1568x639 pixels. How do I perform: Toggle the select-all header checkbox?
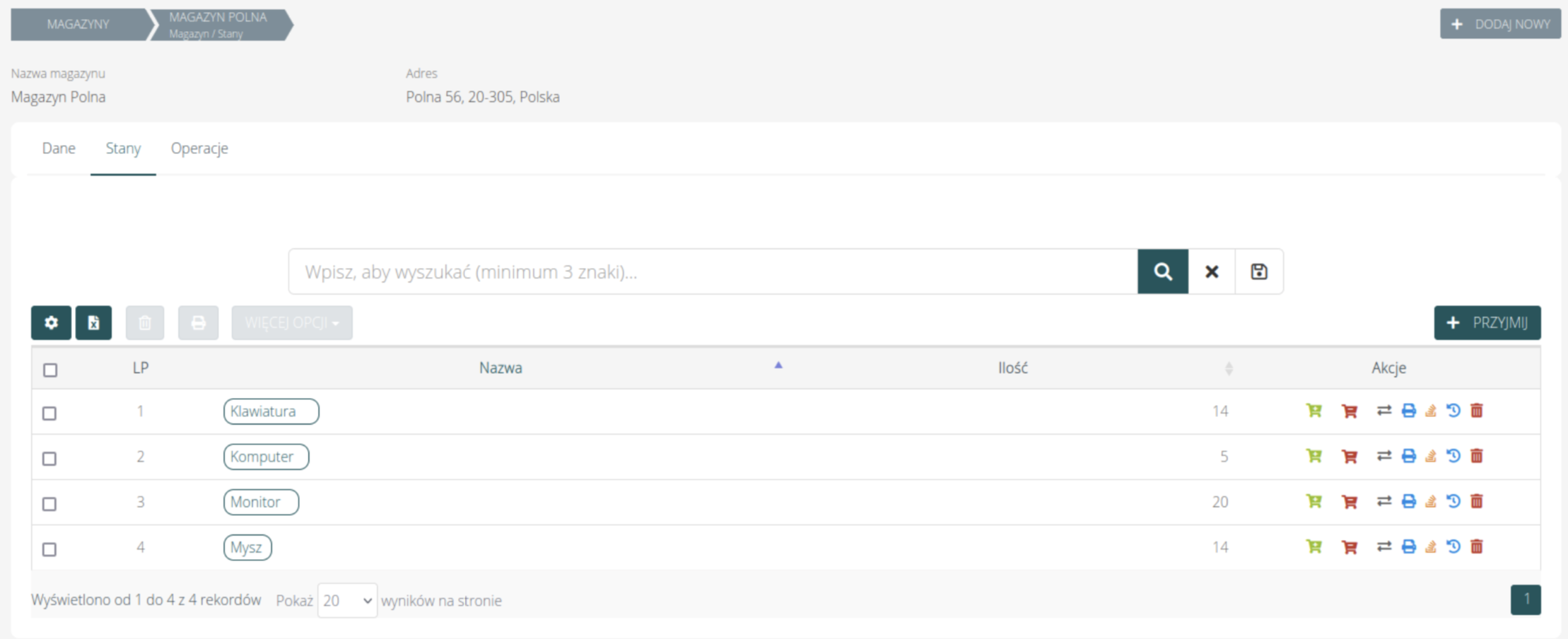(50, 370)
